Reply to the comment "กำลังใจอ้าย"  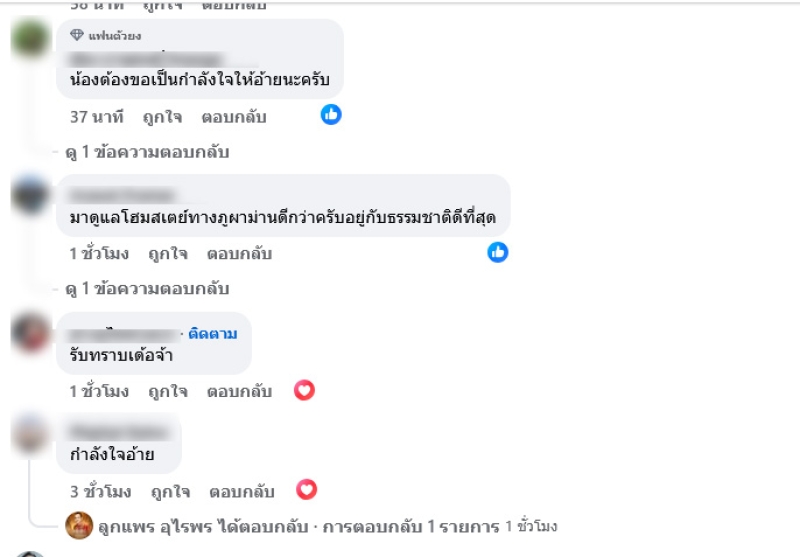point(241,491)
